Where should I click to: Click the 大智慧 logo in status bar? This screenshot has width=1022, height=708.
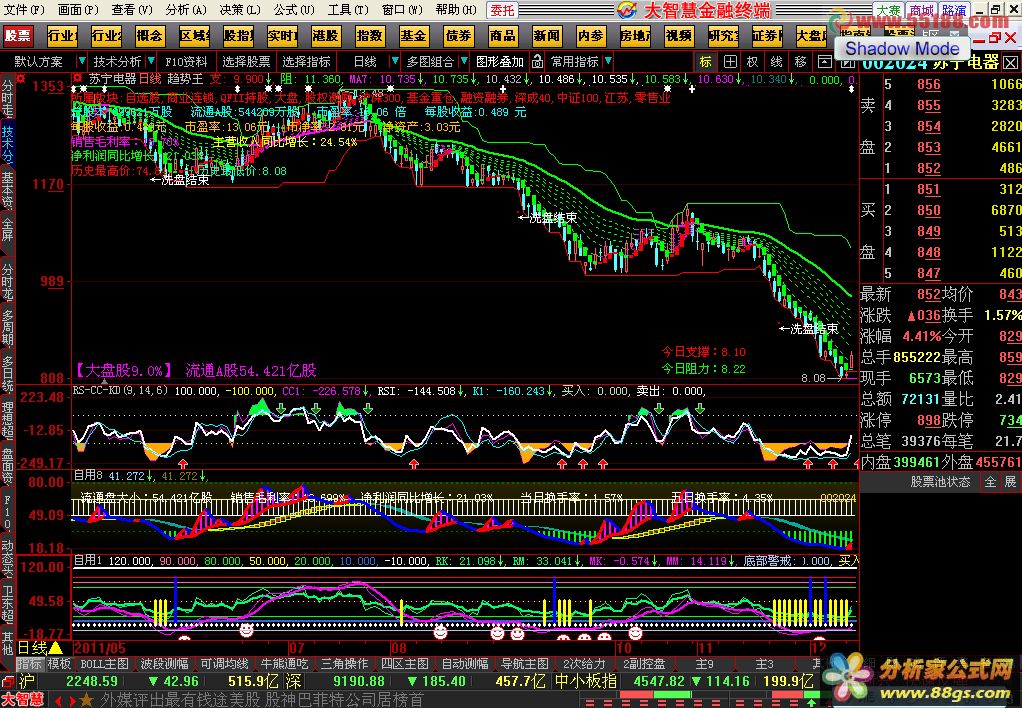pos(23,700)
